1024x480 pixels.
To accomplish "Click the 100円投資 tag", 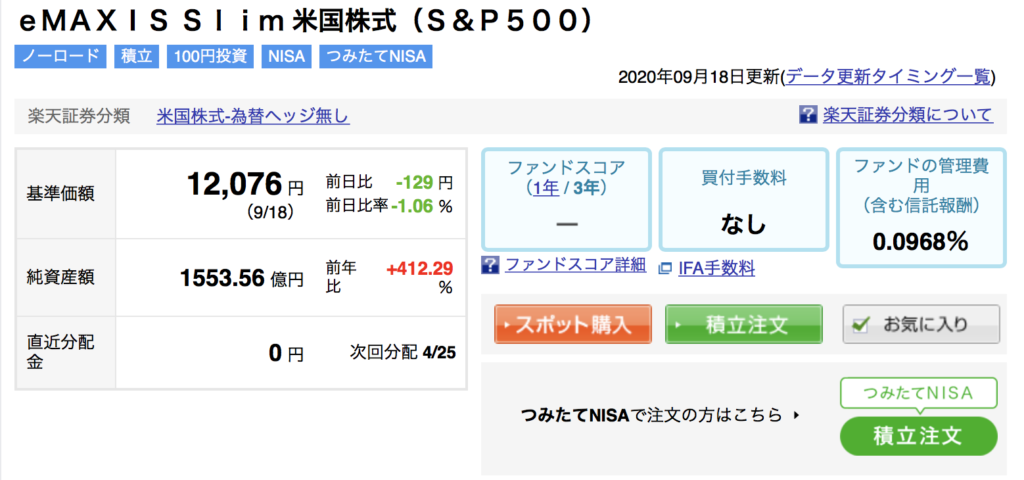I will click(210, 56).
